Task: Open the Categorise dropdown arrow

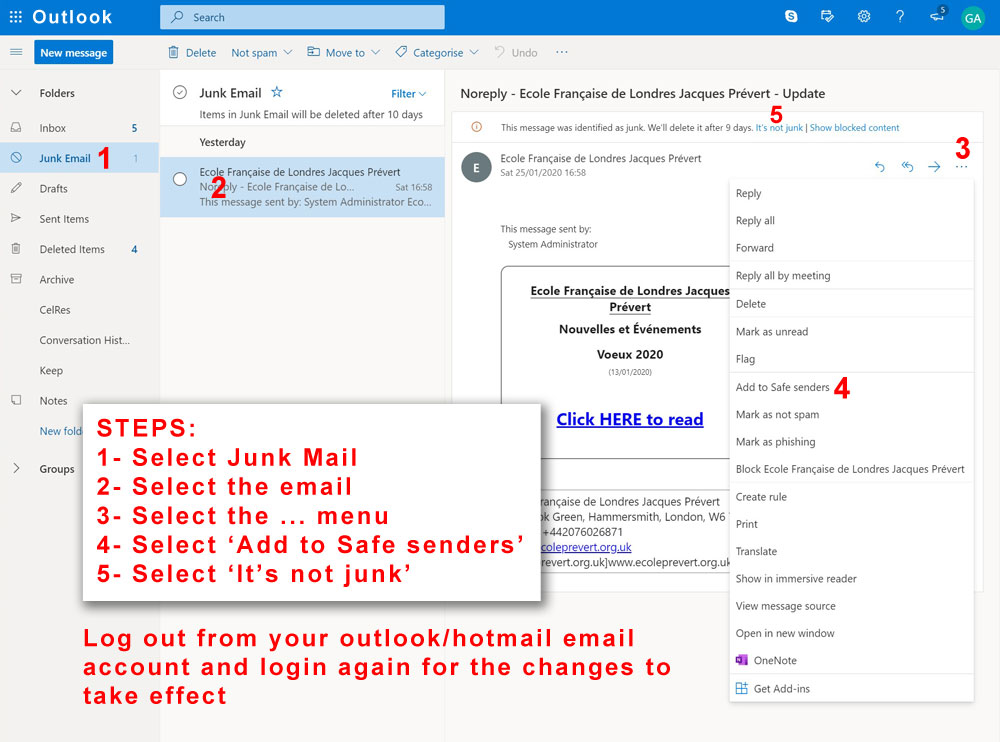Action: (x=474, y=52)
